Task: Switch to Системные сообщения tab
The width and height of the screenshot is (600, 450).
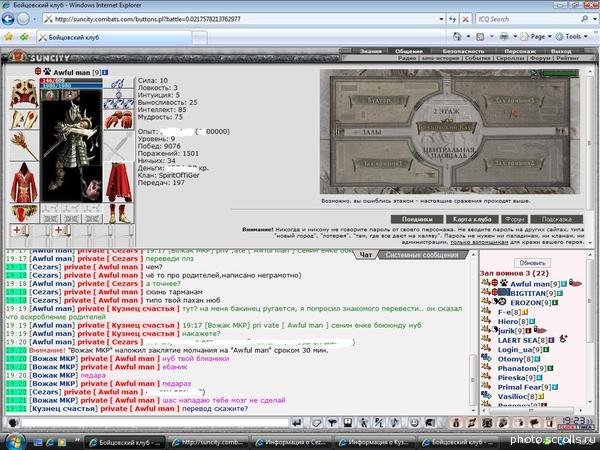Action: pos(422,255)
